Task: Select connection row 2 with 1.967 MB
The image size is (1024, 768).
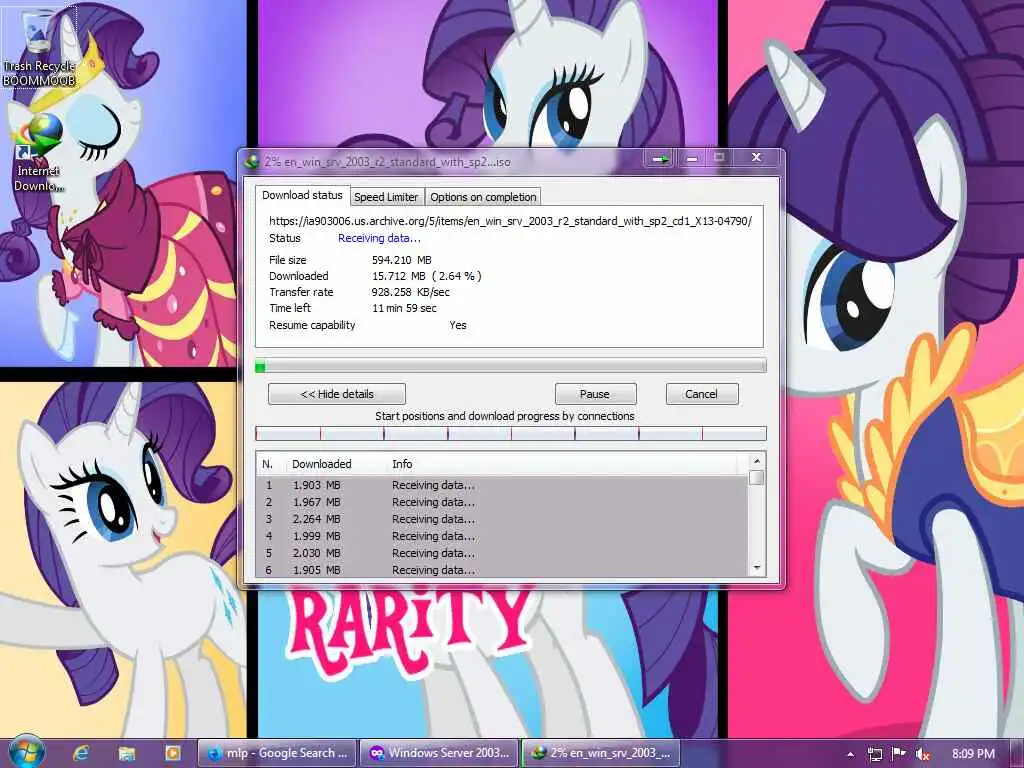Action: coord(502,502)
